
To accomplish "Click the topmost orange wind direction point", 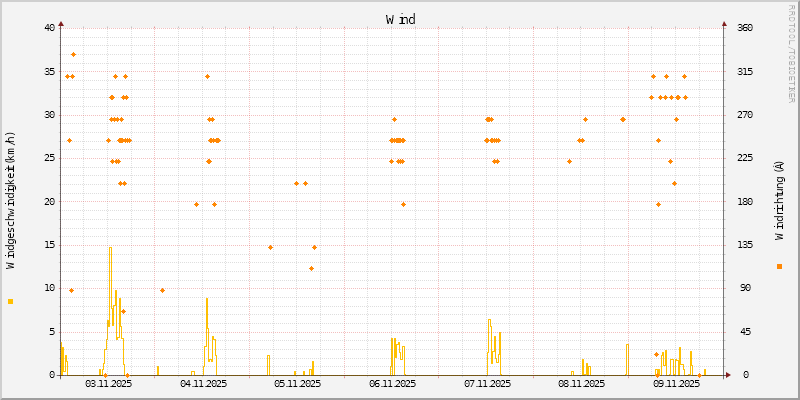I will point(73,54).
